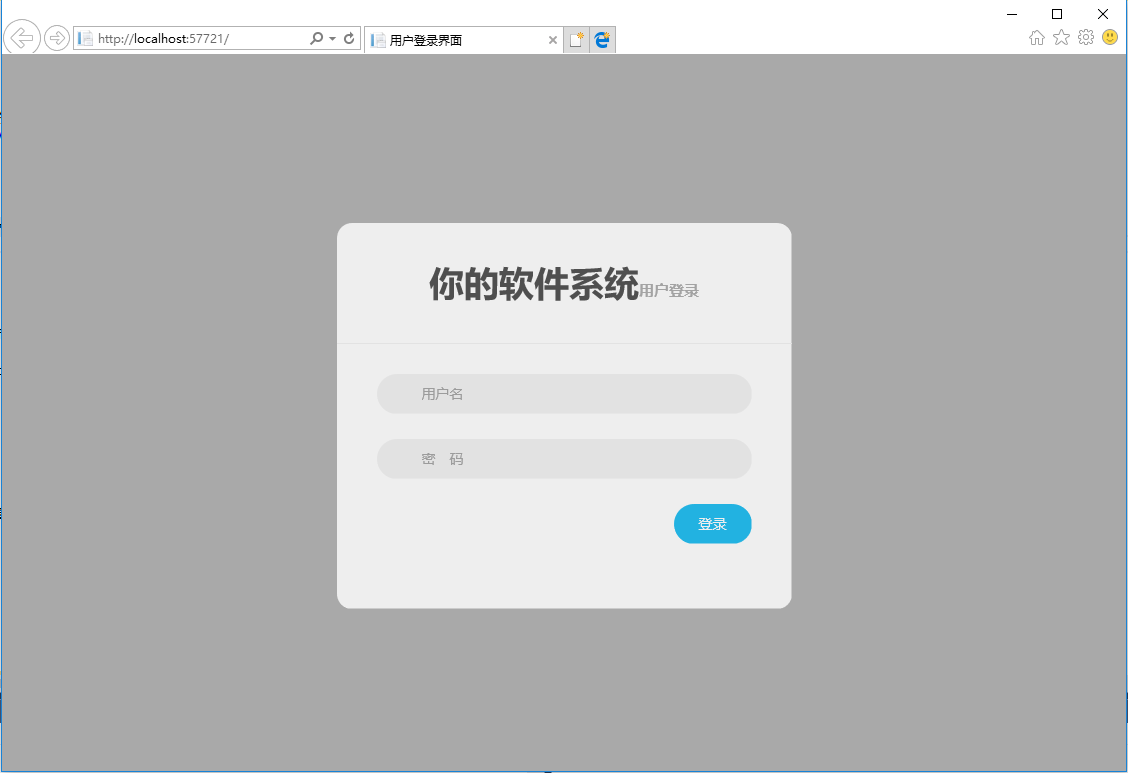The width and height of the screenshot is (1128, 773).
Task: Click the search magnifier icon in address bar
Action: click(316, 39)
